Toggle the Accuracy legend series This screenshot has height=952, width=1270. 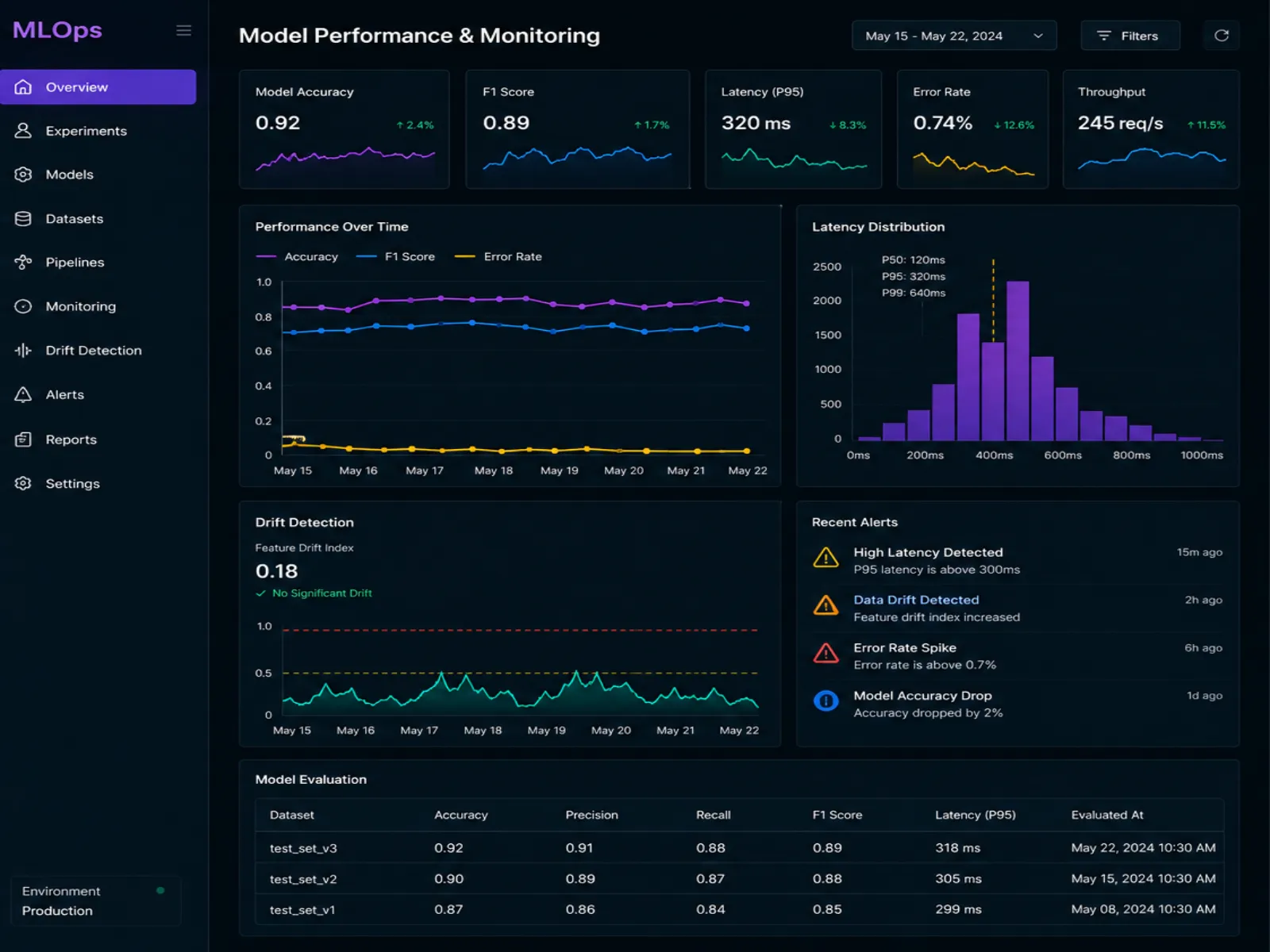[x=297, y=257]
